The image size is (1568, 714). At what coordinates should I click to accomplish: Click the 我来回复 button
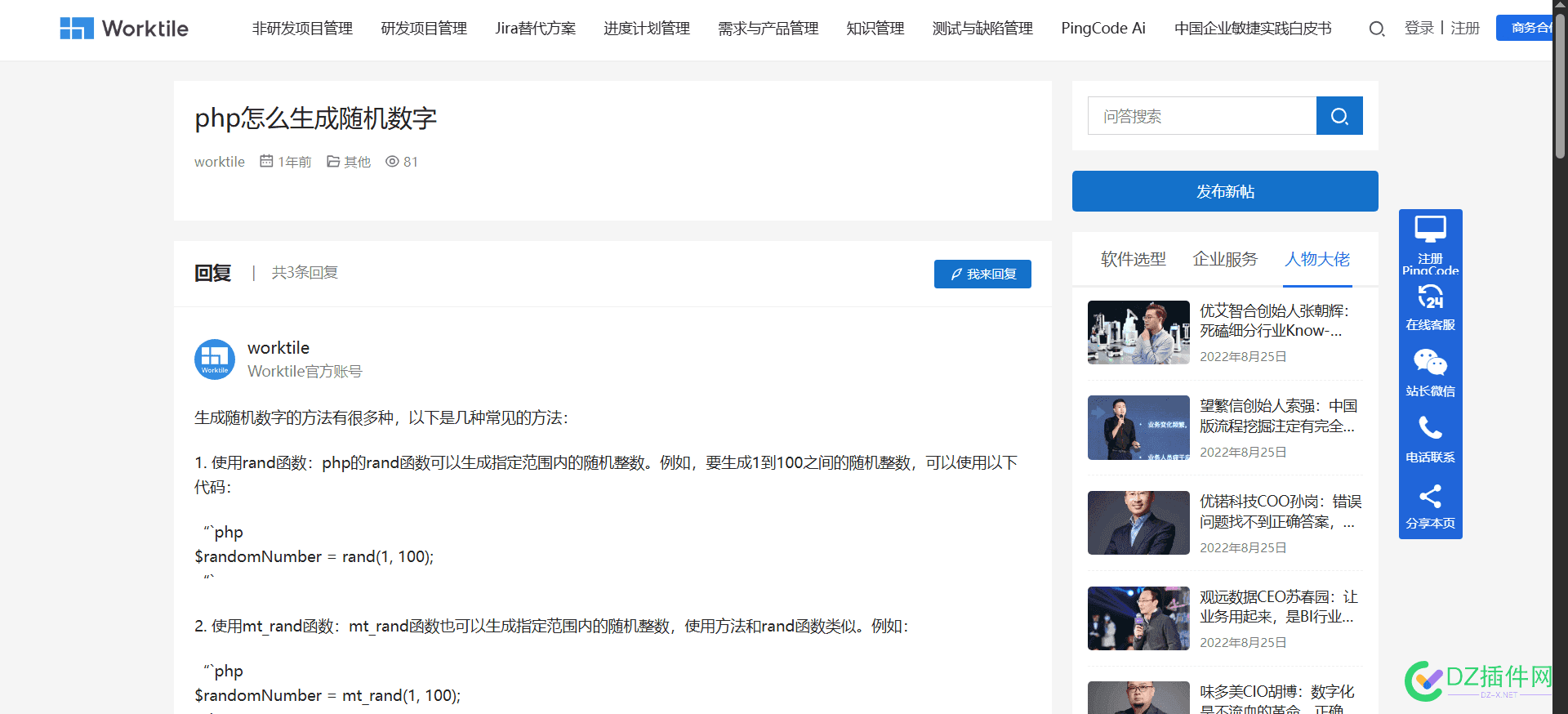click(x=982, y=274)
